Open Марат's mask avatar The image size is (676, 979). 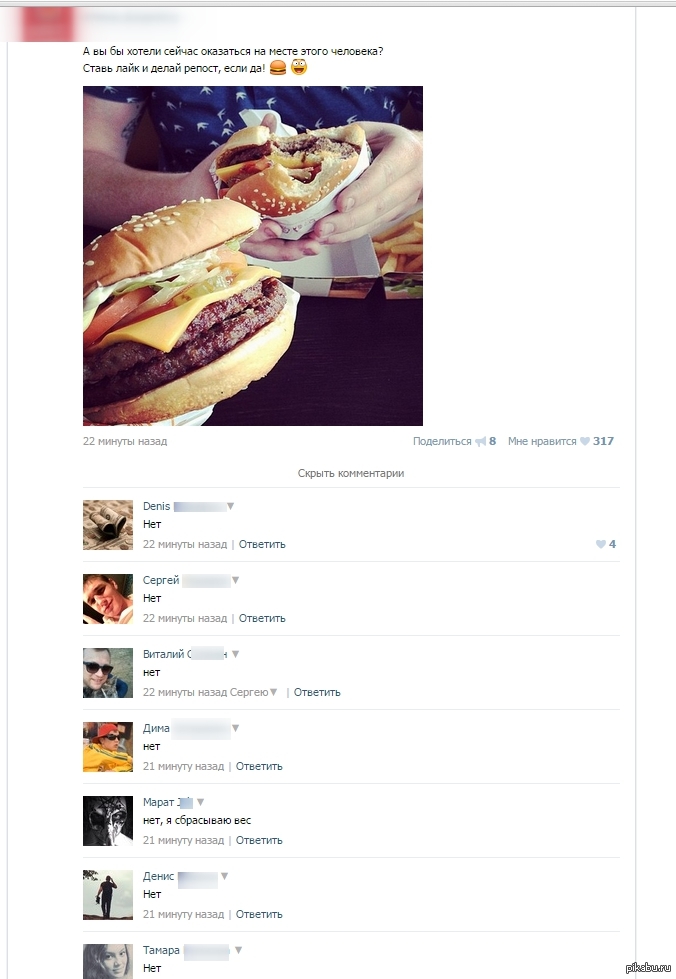click(x=108, y=821)
